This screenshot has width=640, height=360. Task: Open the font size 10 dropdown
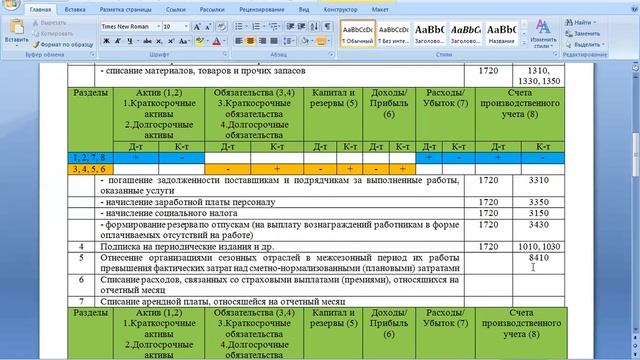(186, 27)
